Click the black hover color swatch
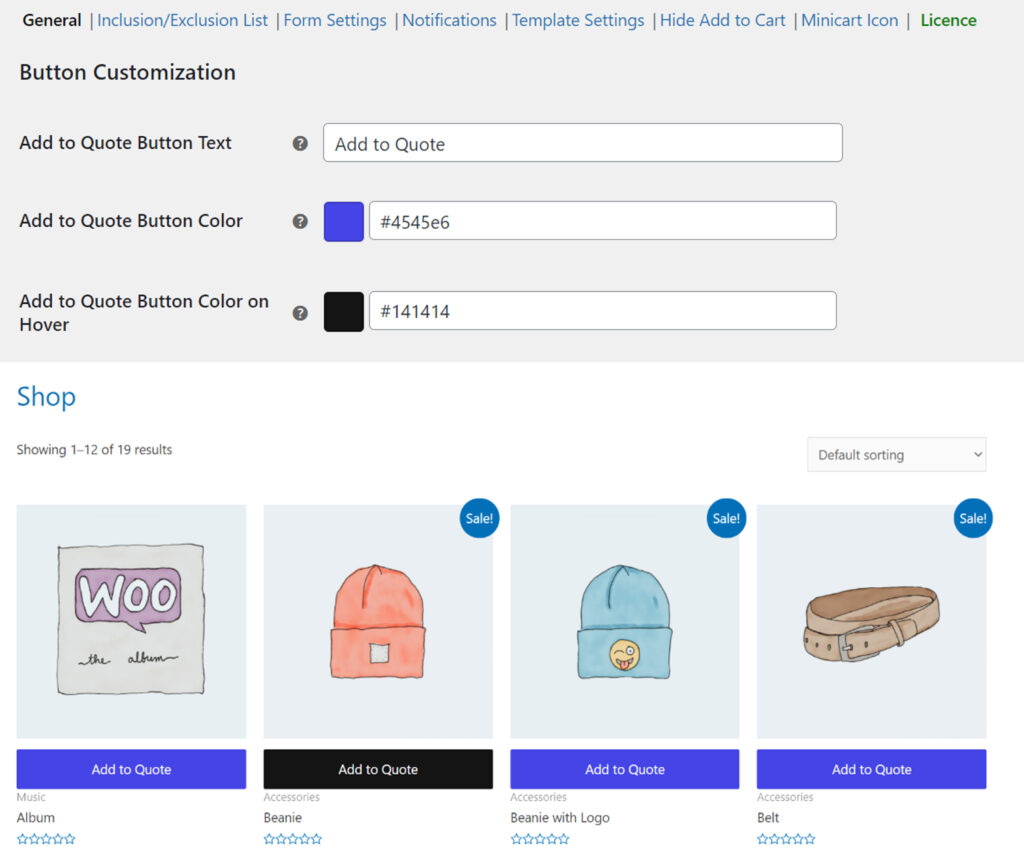 click(x=344, y=312)
